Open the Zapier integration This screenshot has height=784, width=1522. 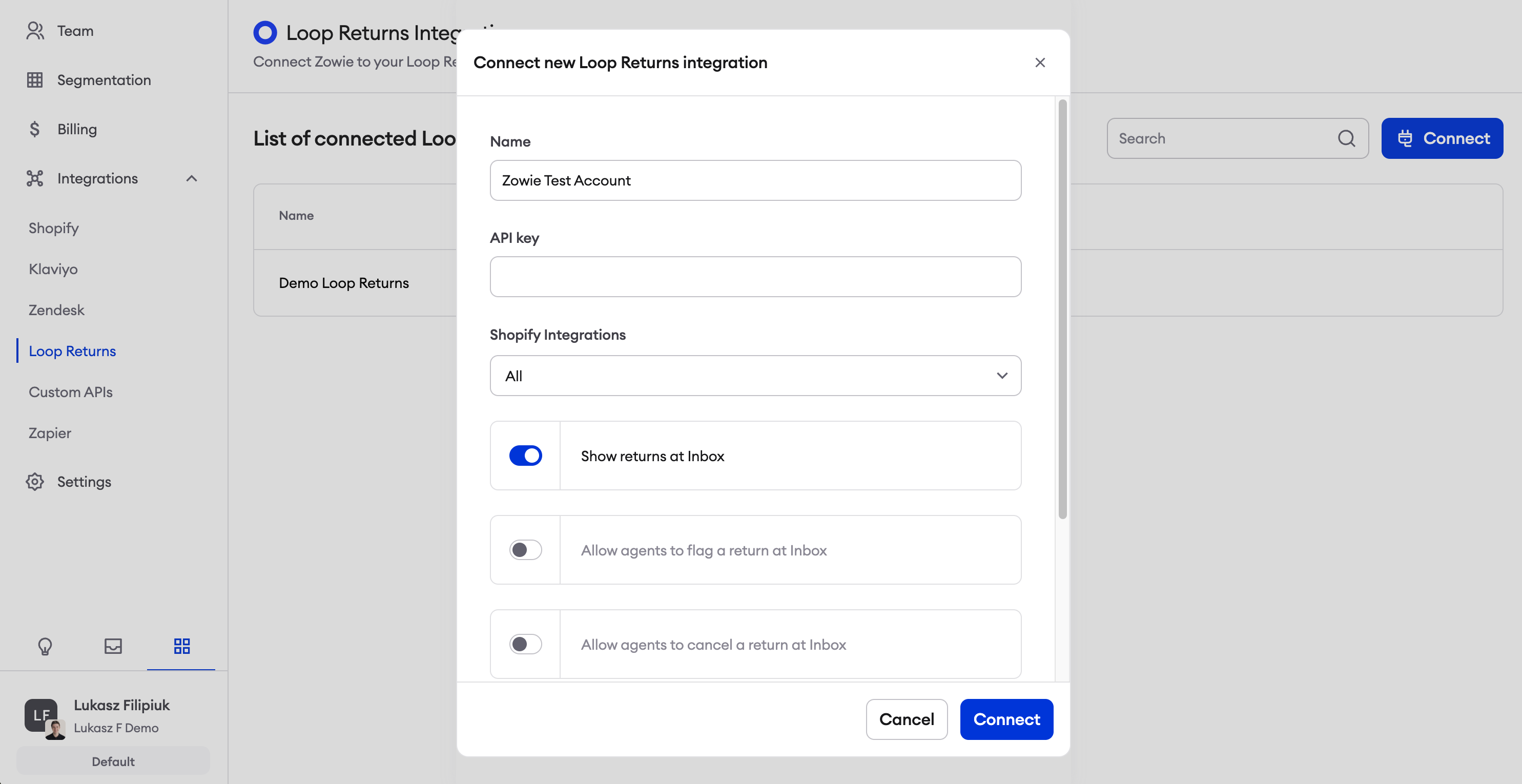50,433
